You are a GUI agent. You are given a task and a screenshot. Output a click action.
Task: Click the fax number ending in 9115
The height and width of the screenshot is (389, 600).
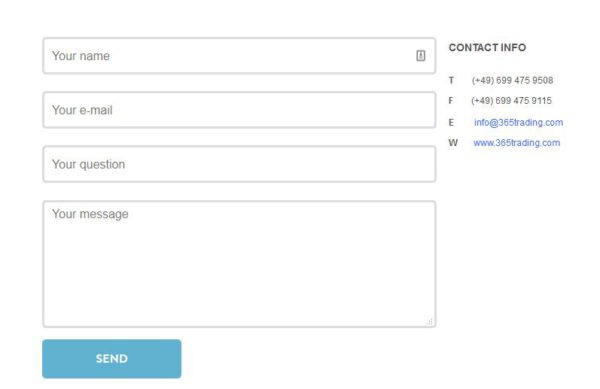pos(511,101)
